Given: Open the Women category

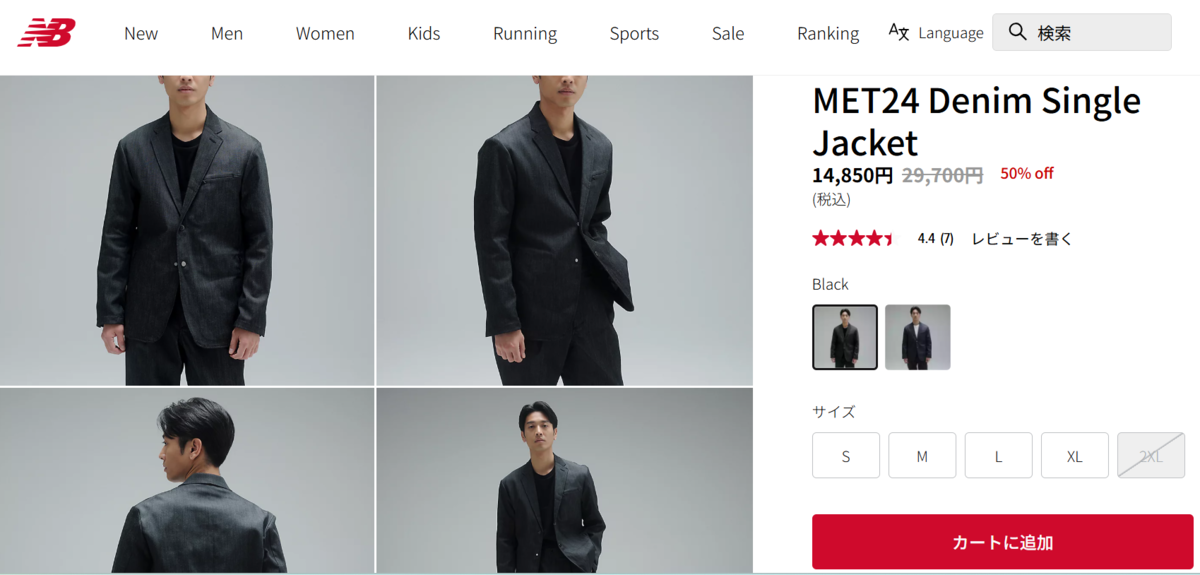Looking at the screenshot, I should 325,33.
